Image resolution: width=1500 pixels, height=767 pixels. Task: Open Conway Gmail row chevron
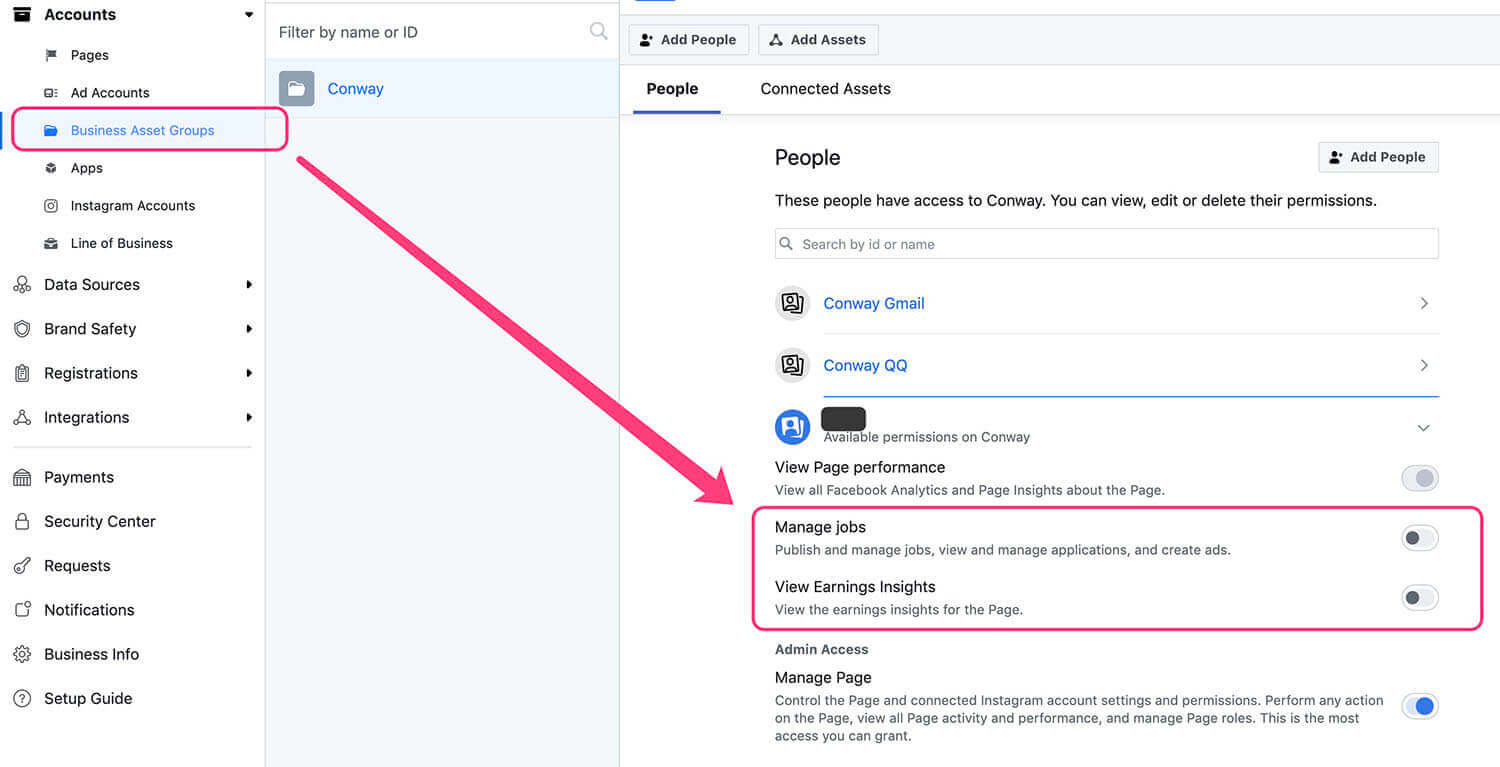[1424, 303]
